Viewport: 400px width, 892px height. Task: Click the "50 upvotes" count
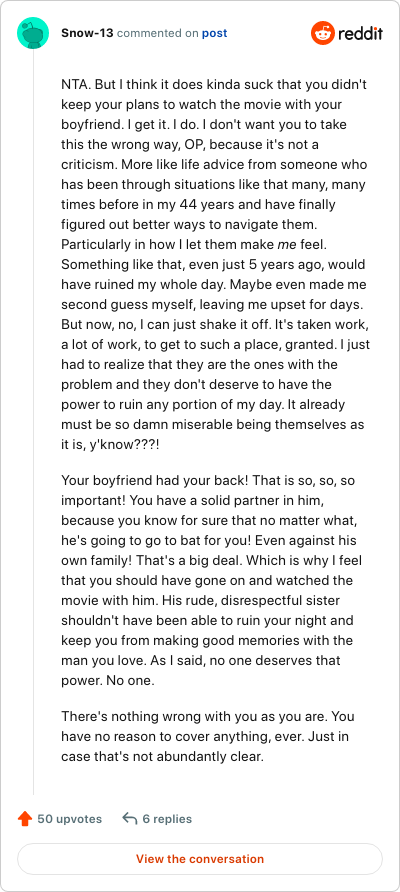click(69, 819)
